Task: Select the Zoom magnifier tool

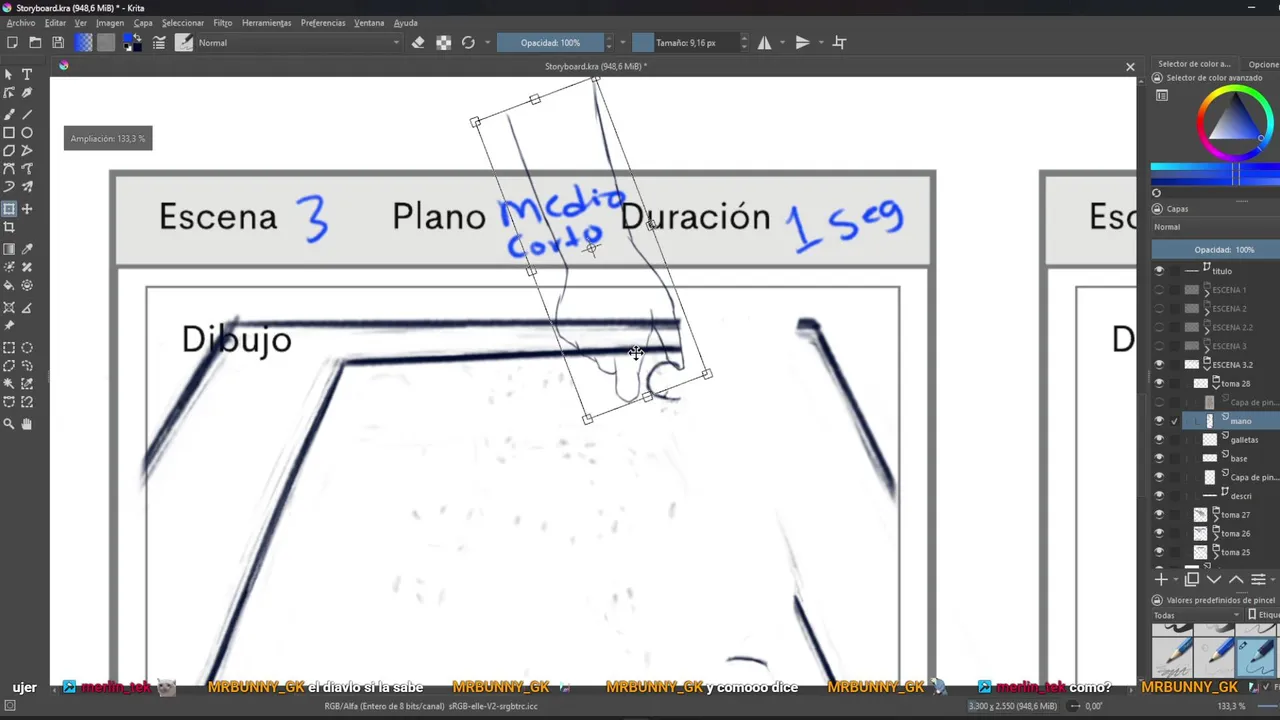Action: (x=9, y=424)
